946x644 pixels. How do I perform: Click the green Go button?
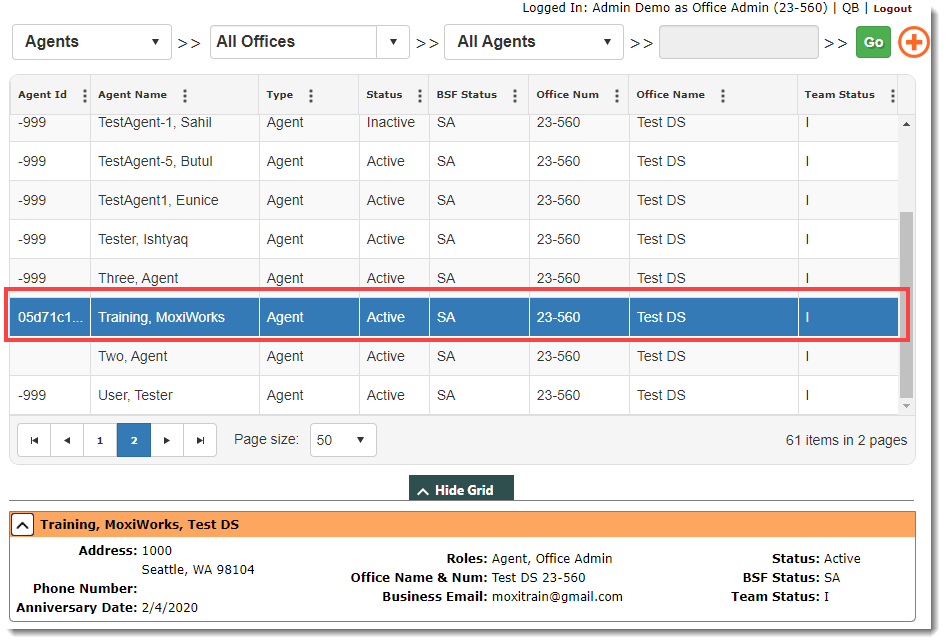tap(873, 42)
